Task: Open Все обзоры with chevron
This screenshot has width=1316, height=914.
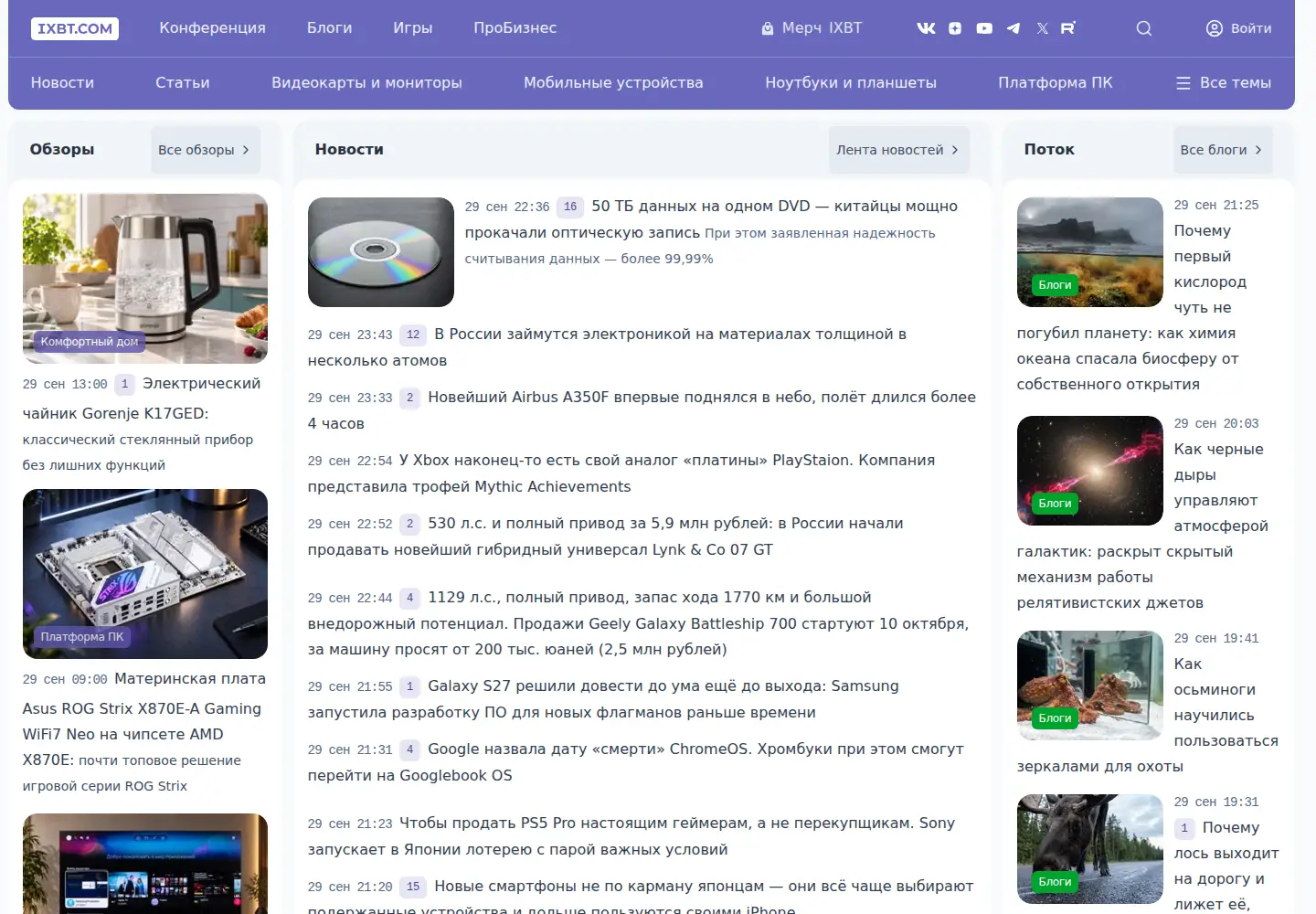Action: tap(205, 150)
